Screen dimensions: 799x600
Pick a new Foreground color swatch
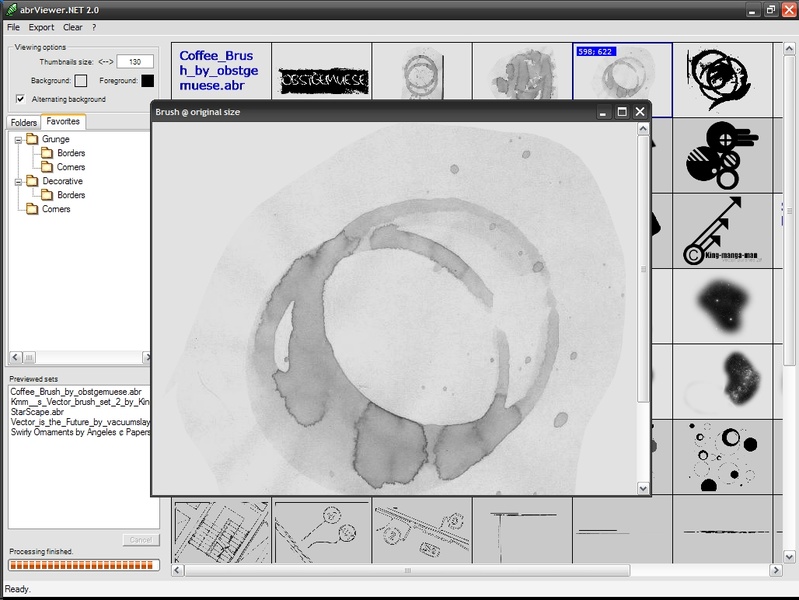[147, 80]
